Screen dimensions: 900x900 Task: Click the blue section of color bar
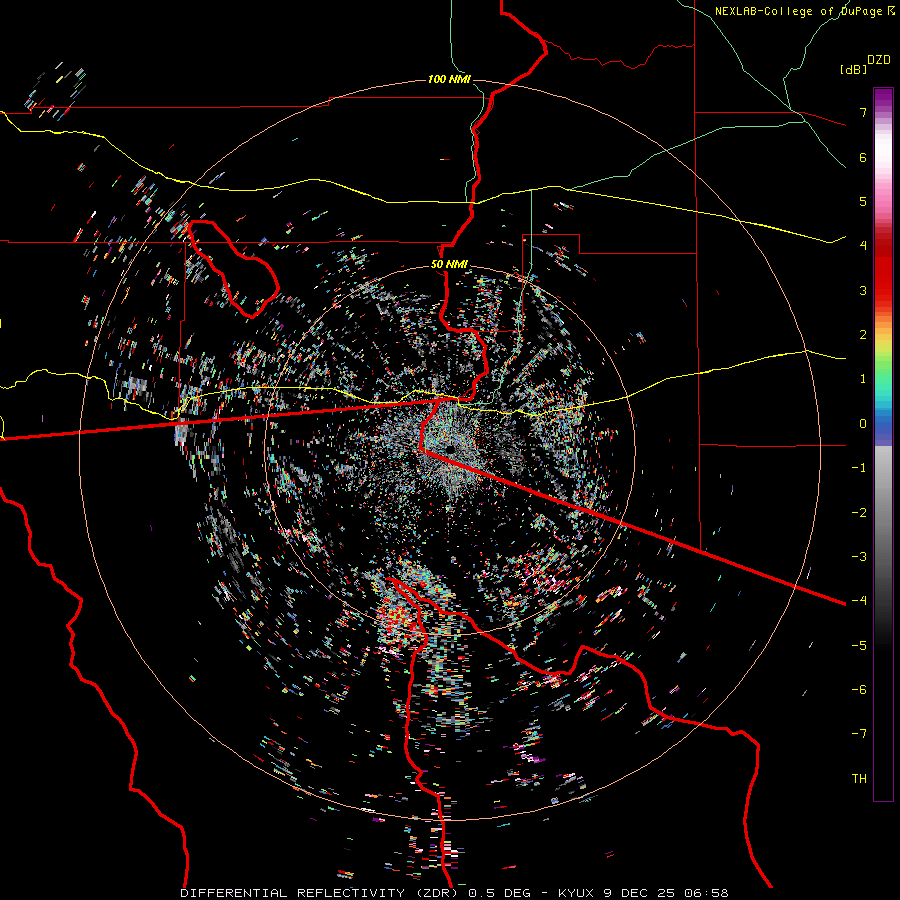(x=883, y=425)
